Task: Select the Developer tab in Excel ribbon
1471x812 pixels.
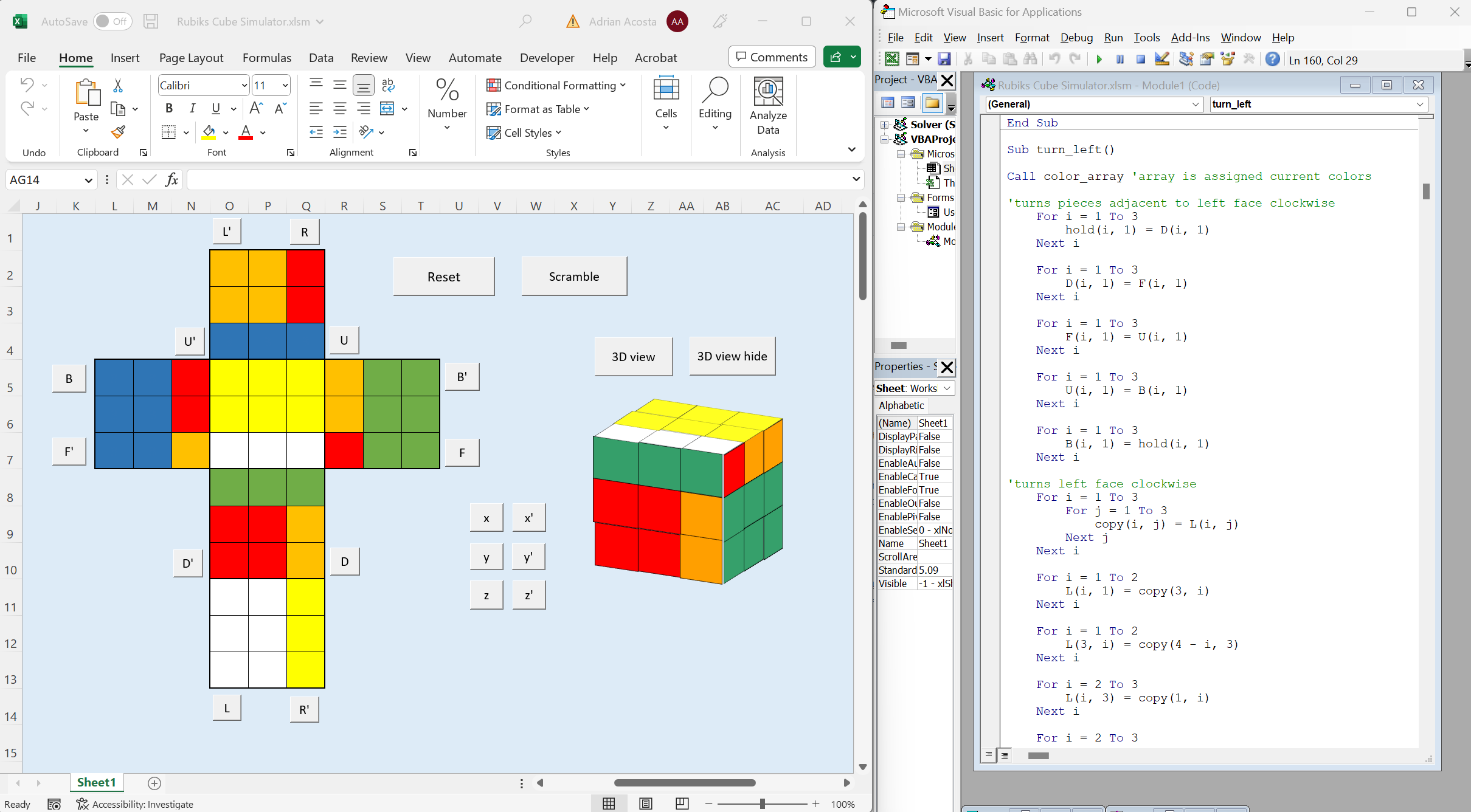Action: point(547,57)
